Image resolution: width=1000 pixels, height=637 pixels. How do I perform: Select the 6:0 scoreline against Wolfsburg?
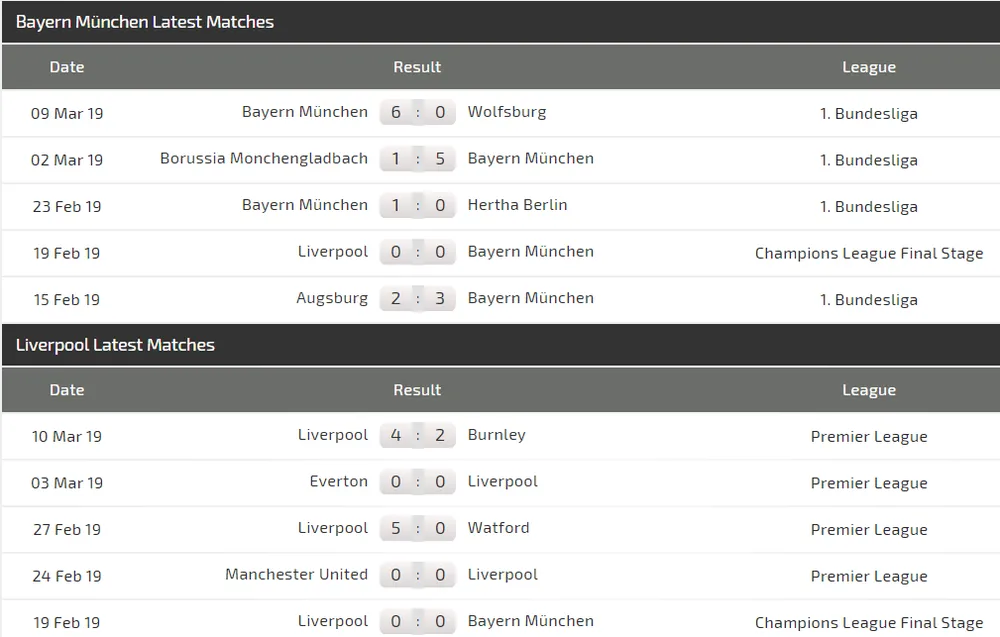tap(418, 112)
